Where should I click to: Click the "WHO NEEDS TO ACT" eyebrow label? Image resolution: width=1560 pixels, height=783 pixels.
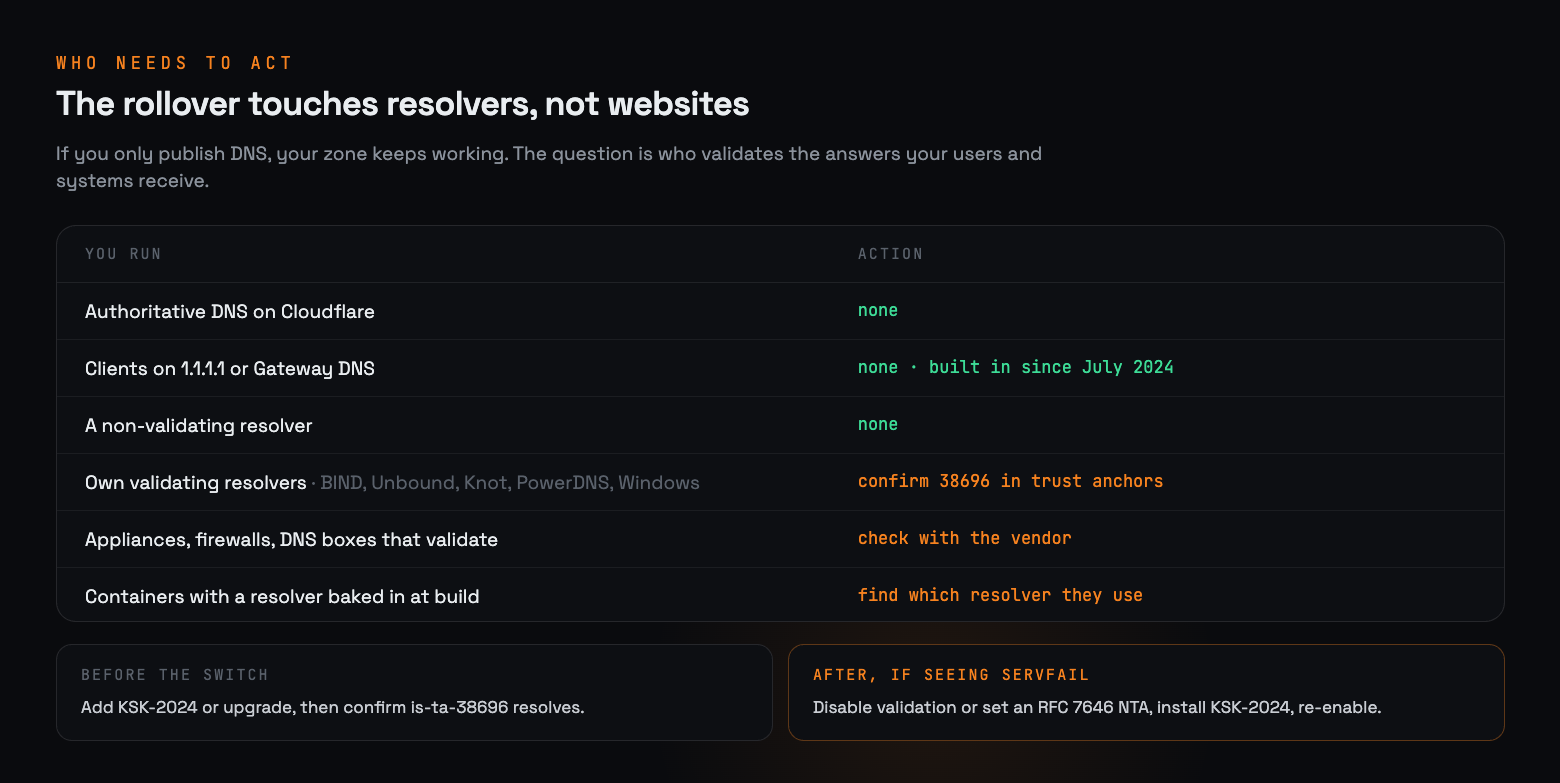[174, 63]
